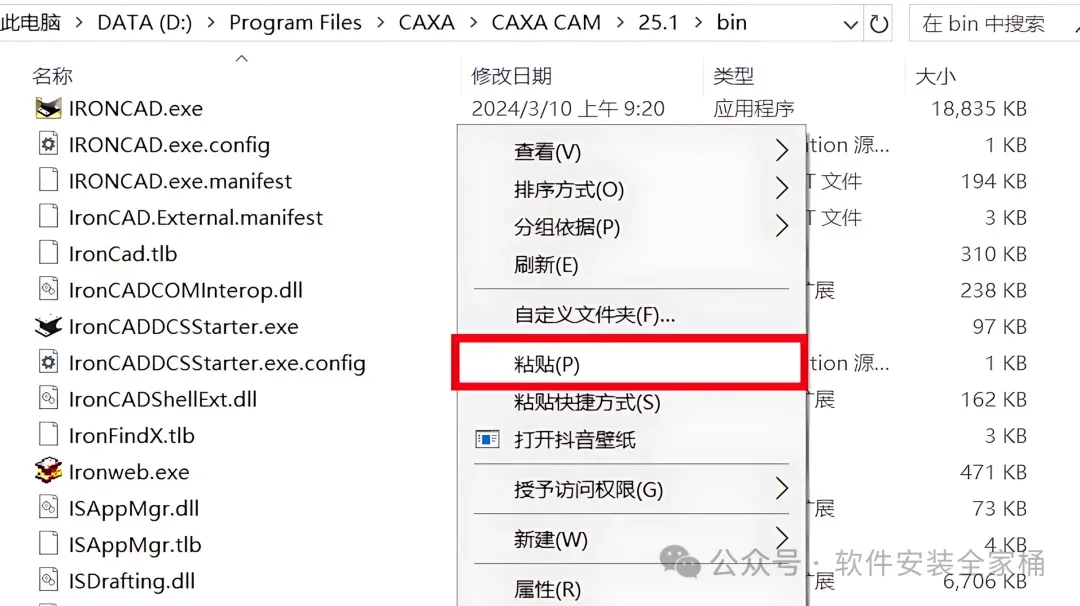
Task: Open 属性(R) from the context menu
Action: [548, 589]
